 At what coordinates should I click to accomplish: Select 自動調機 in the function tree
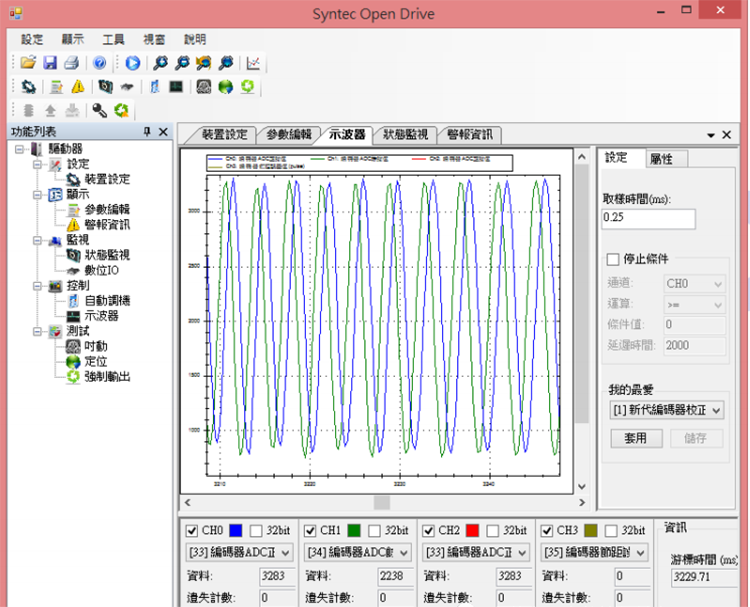pos(107,301)
